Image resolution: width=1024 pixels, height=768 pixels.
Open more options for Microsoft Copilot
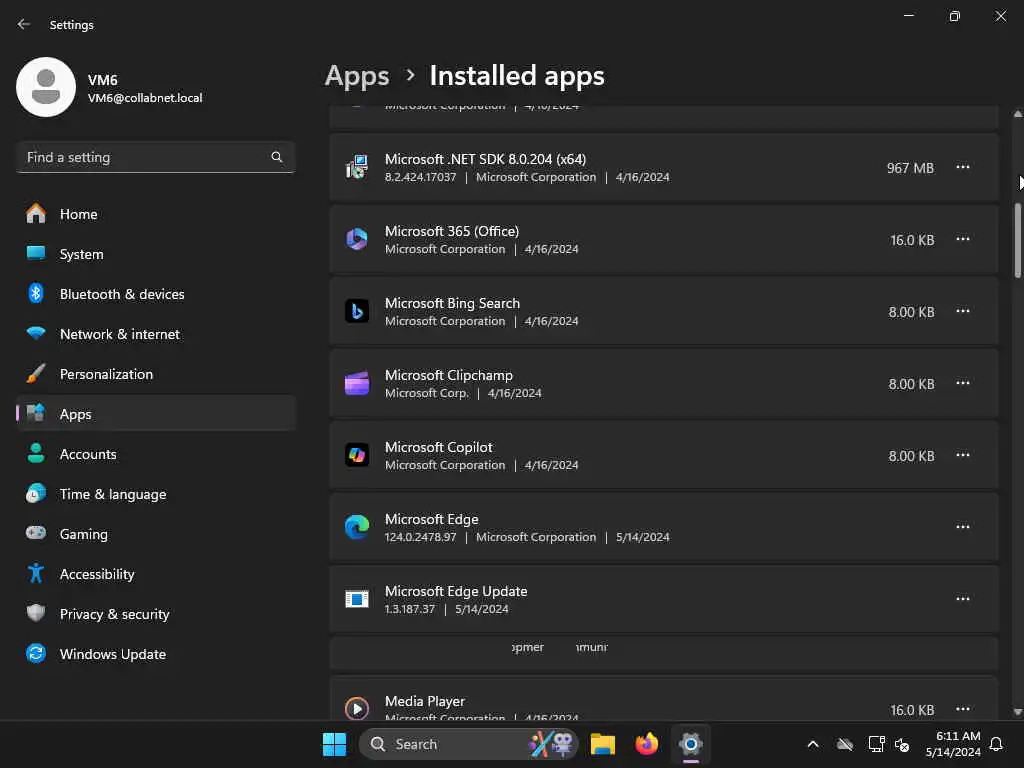963,455
